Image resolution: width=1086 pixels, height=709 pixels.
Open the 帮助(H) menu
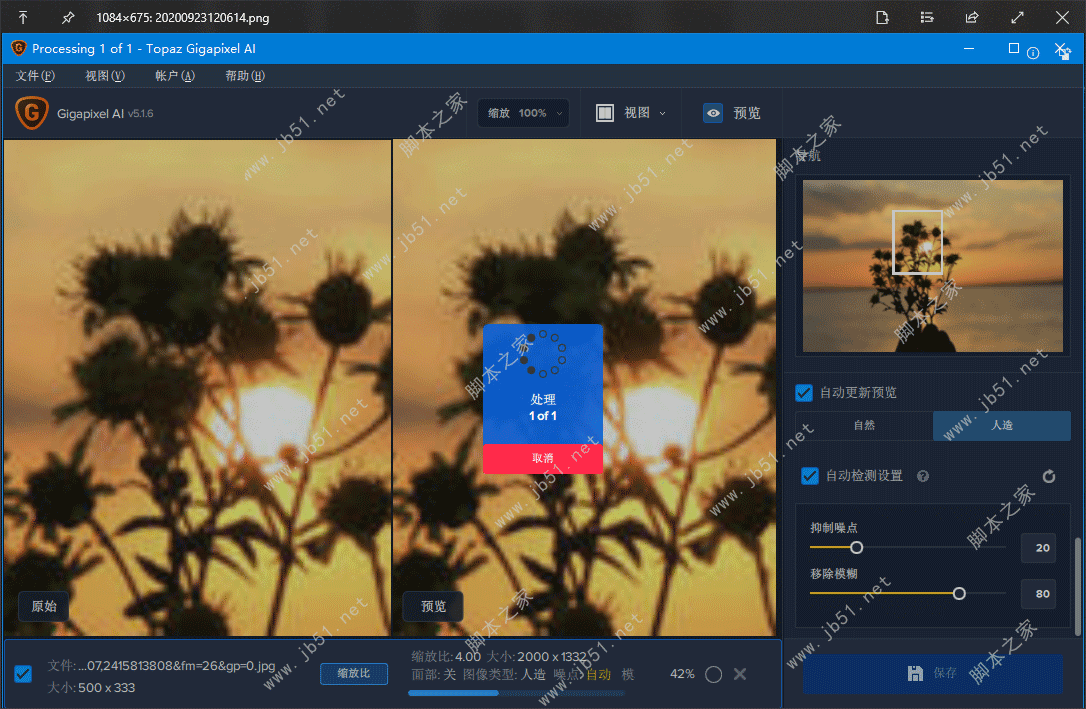(x=244, y=75)
